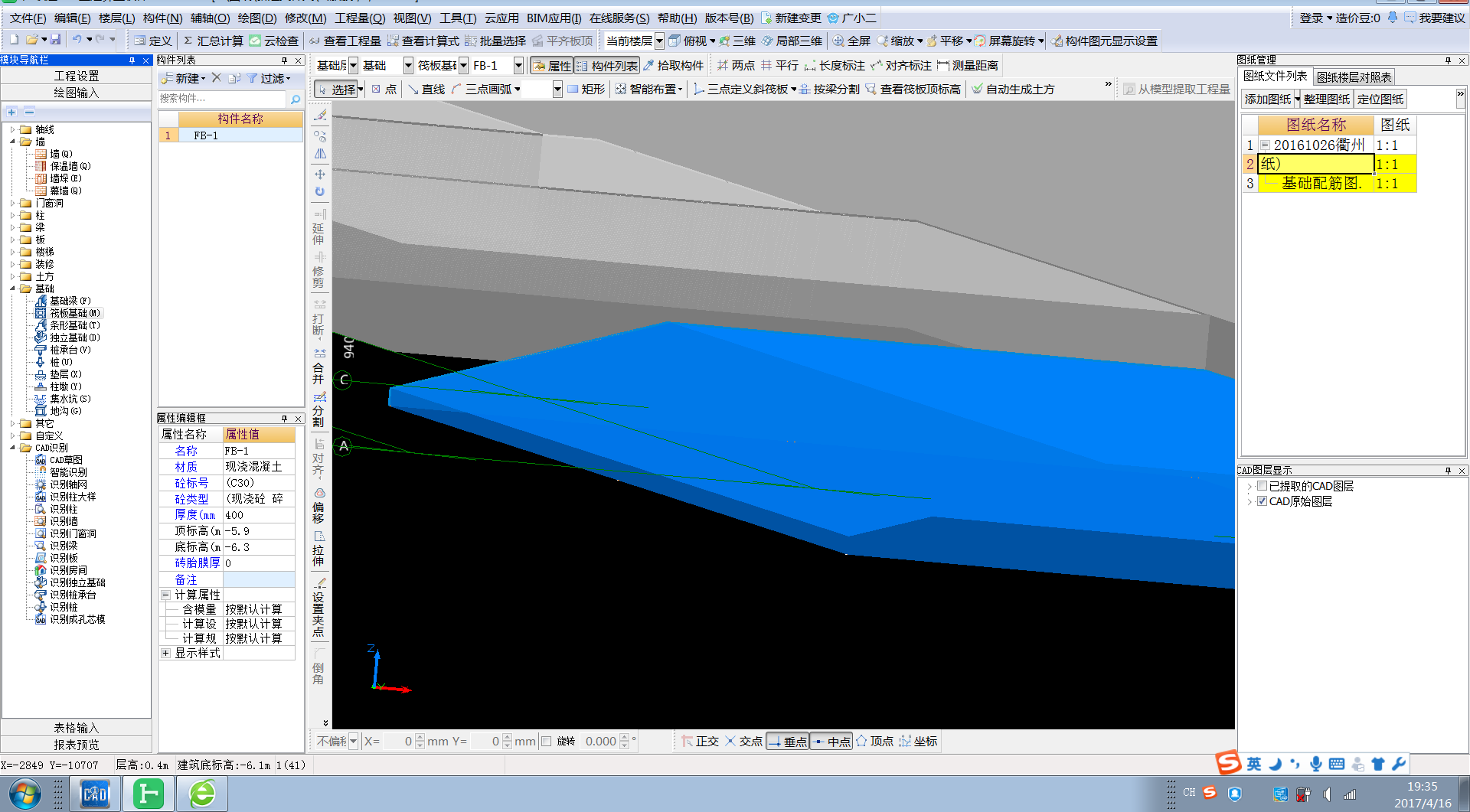Check 已提取的CAD图层 checkbox
Screen dimensions: 1470x812
[1263, 486]
